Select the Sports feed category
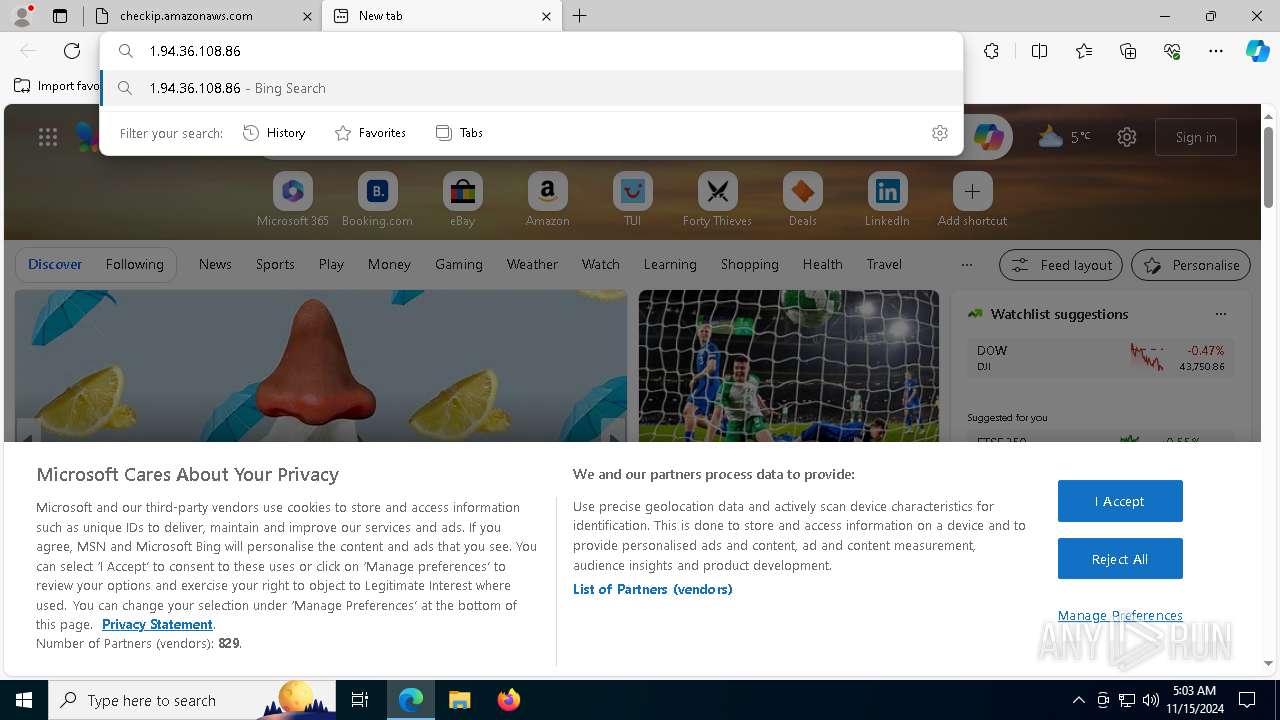This screenshot has width=1280, height=720. click(275, 264)
